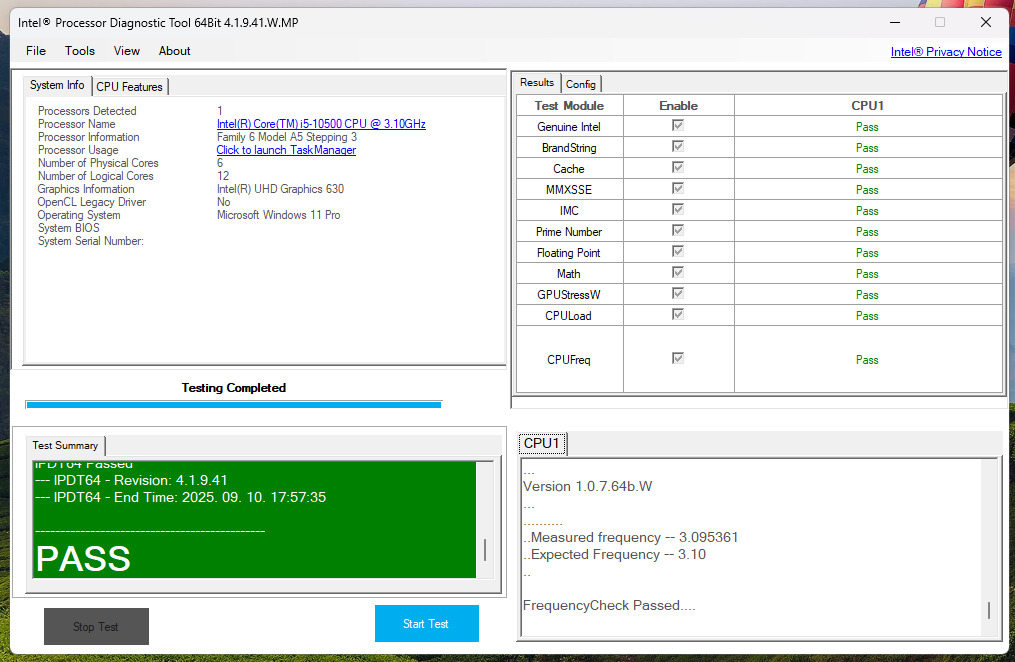Click the Test Module column header
The image size is (1015, 662).
click(x=569, y=105)
